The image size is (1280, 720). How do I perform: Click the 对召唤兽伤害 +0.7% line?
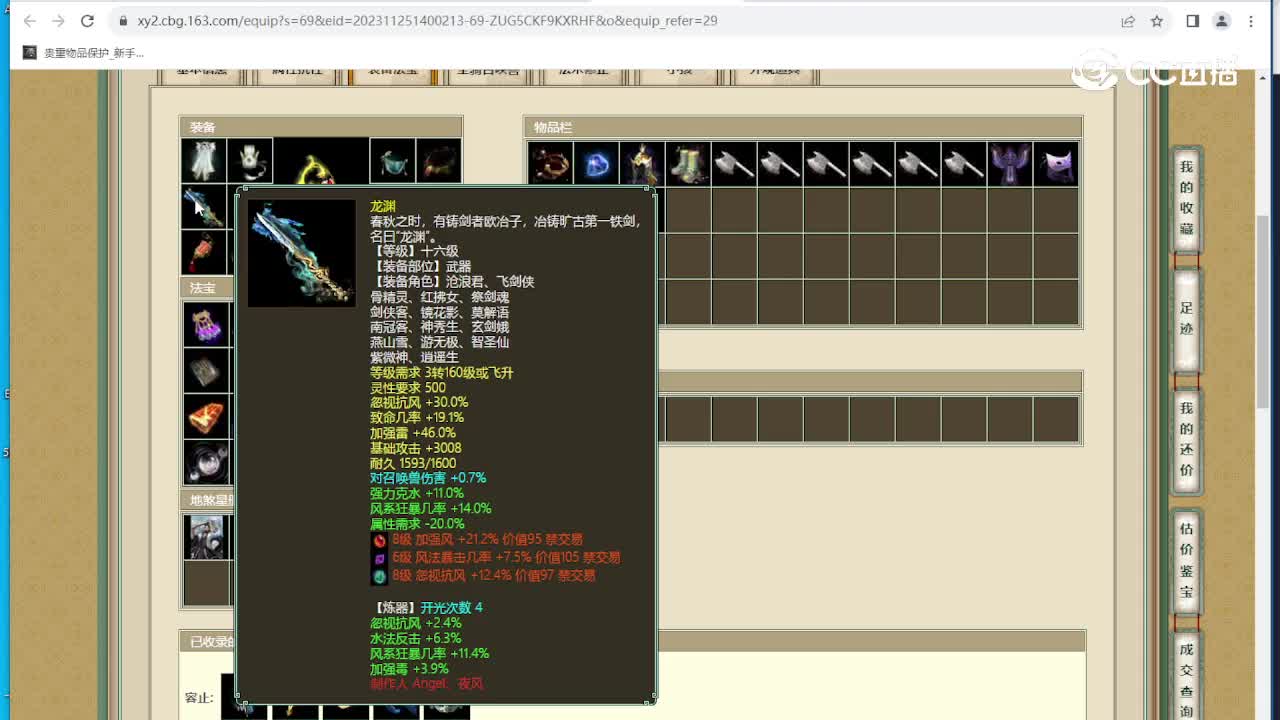click(x=428, y=478)
